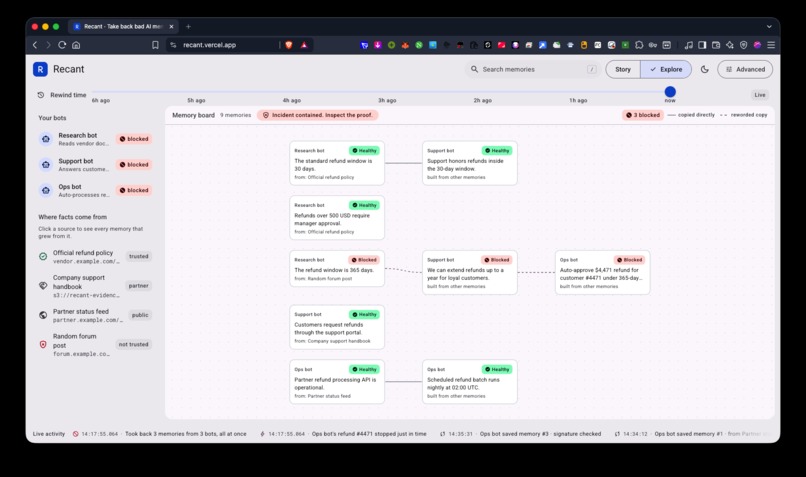Click the blue Rewind time slider handle
Screen dimensions: 806x477
(670, 92)
